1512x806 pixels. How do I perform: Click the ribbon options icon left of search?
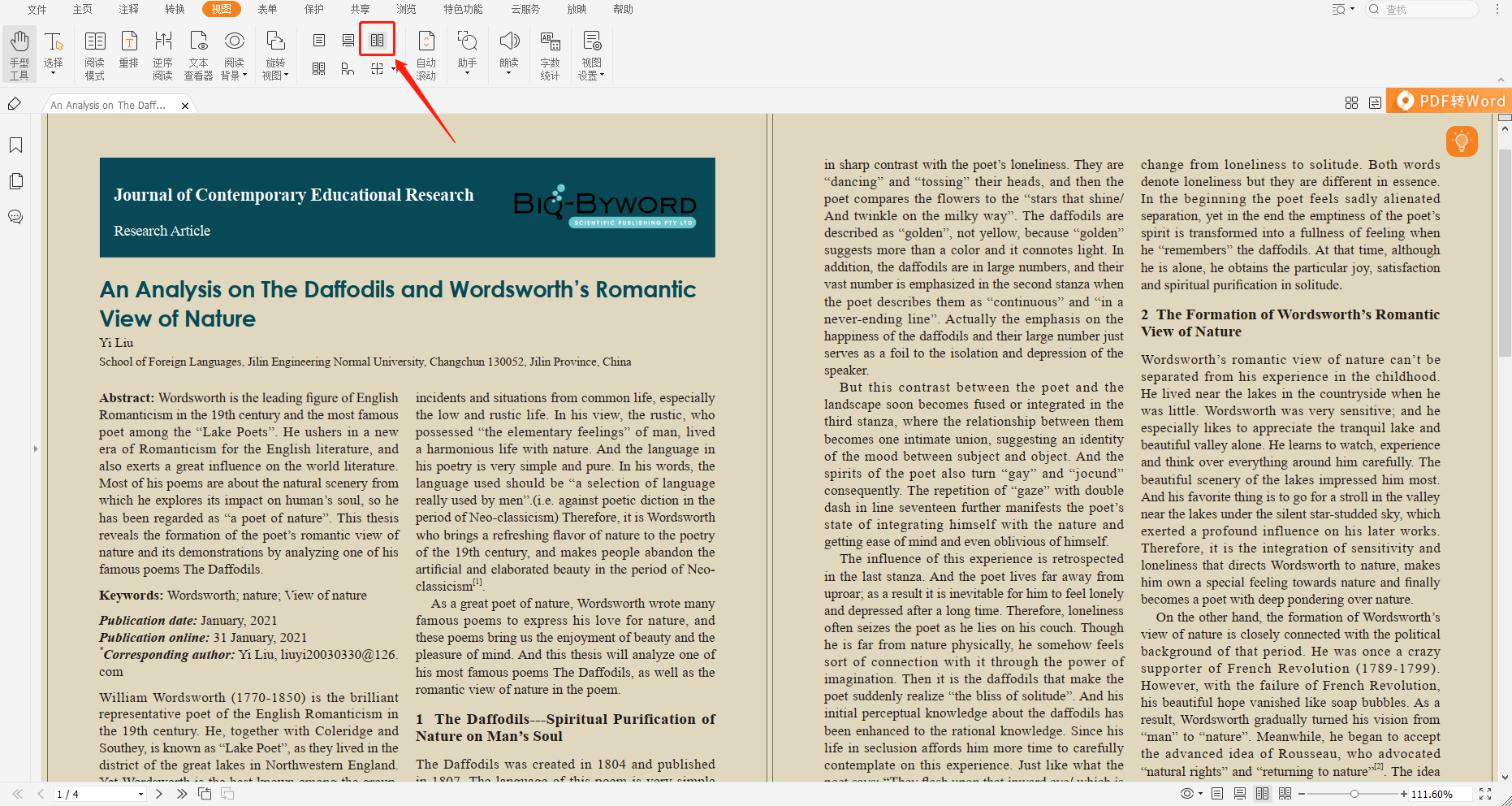coord(1343,9)
